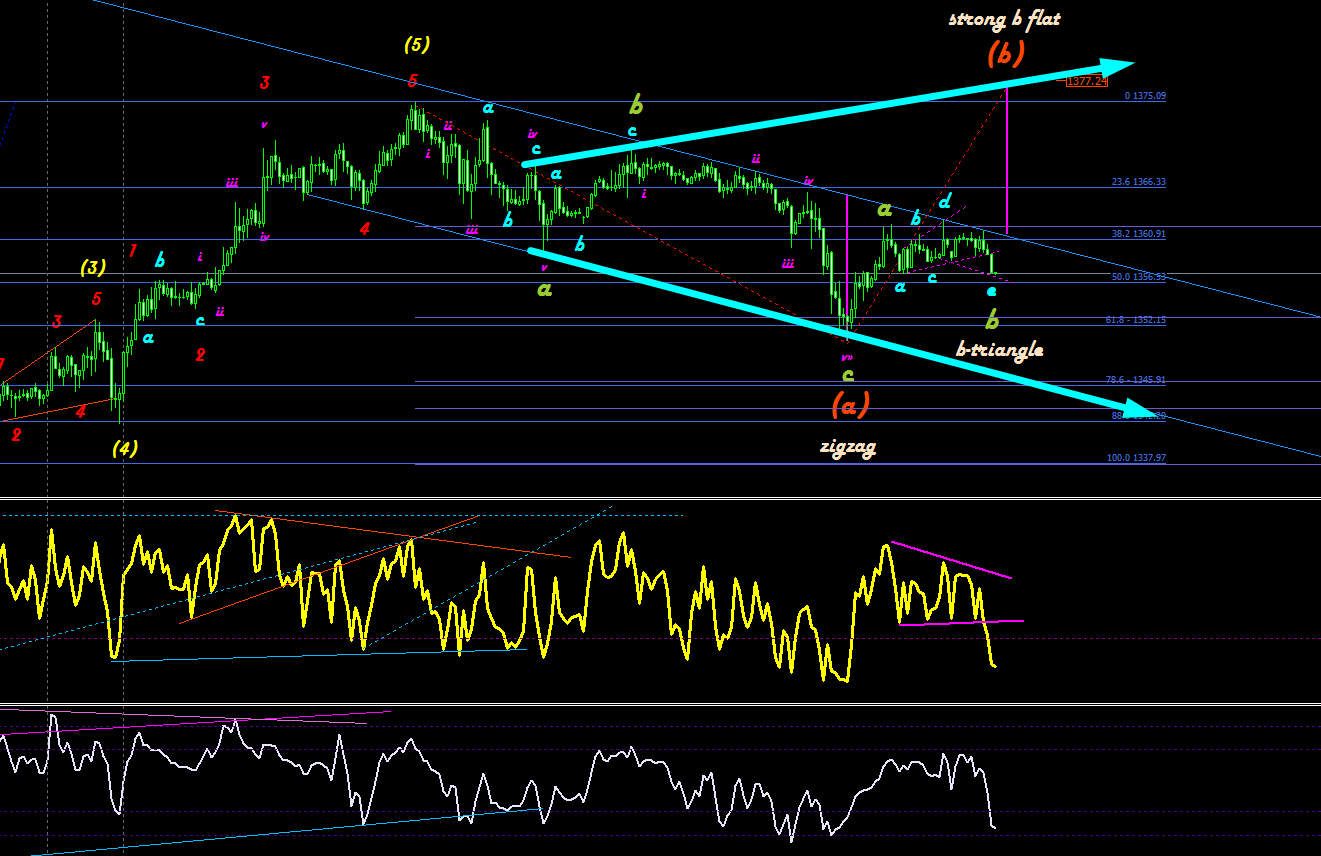Select the 100.0 Fibonacci level label
The height and width of the screenshot is (856, 1321).
coord(1137,458)
